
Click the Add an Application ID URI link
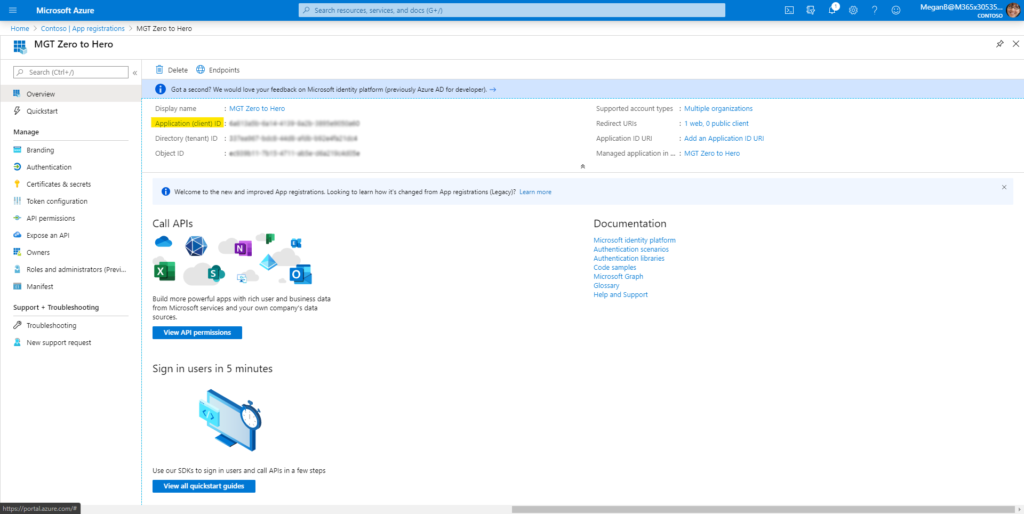pyautogui.click(x=724, y=138)
